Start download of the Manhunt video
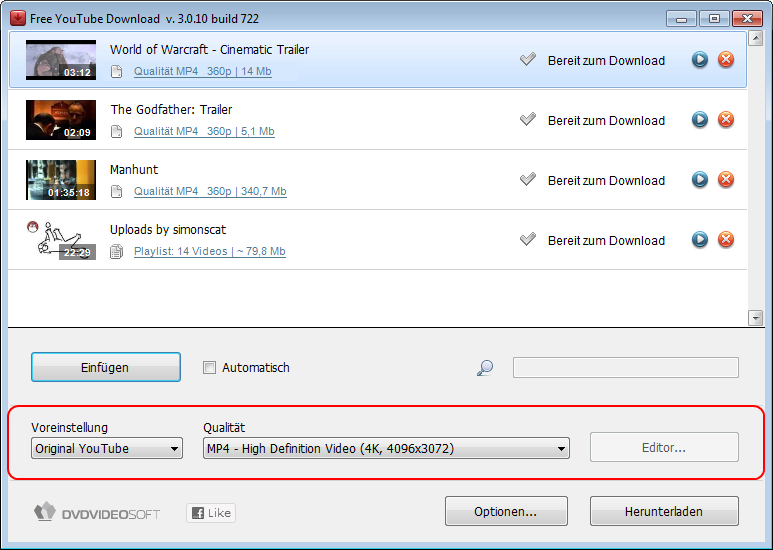 [700, 180]
